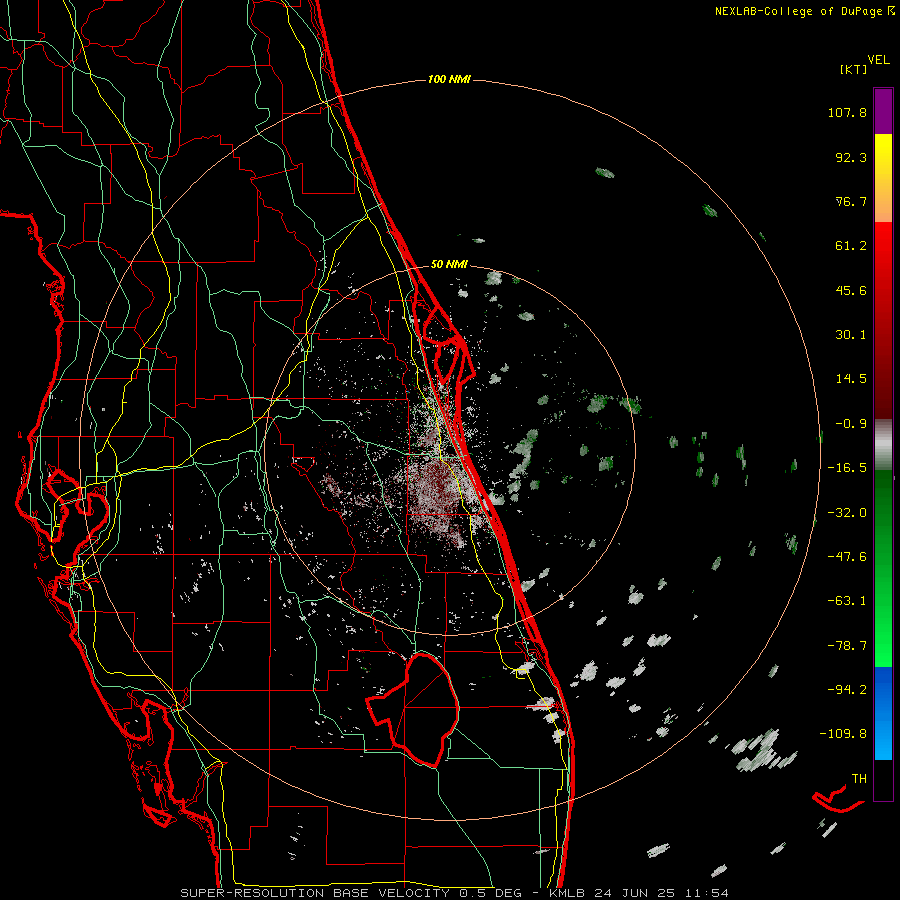This screenshot has height=900, width=900.
Task: Click the Super-Resolution Base Velocity caption
Action: coord(455,893)
